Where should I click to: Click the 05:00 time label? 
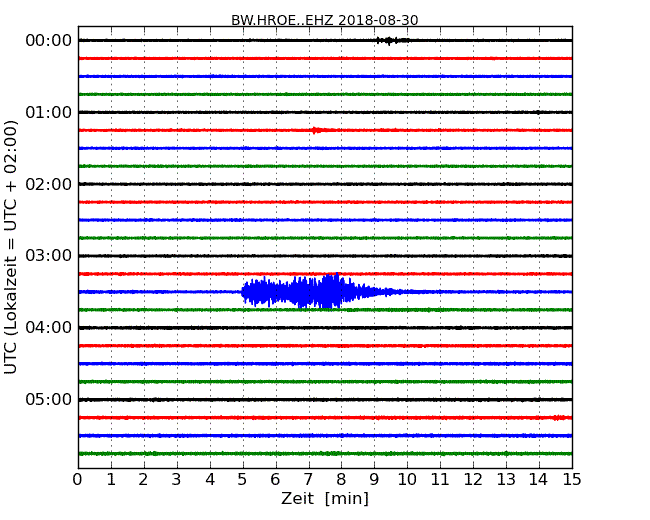49,399
